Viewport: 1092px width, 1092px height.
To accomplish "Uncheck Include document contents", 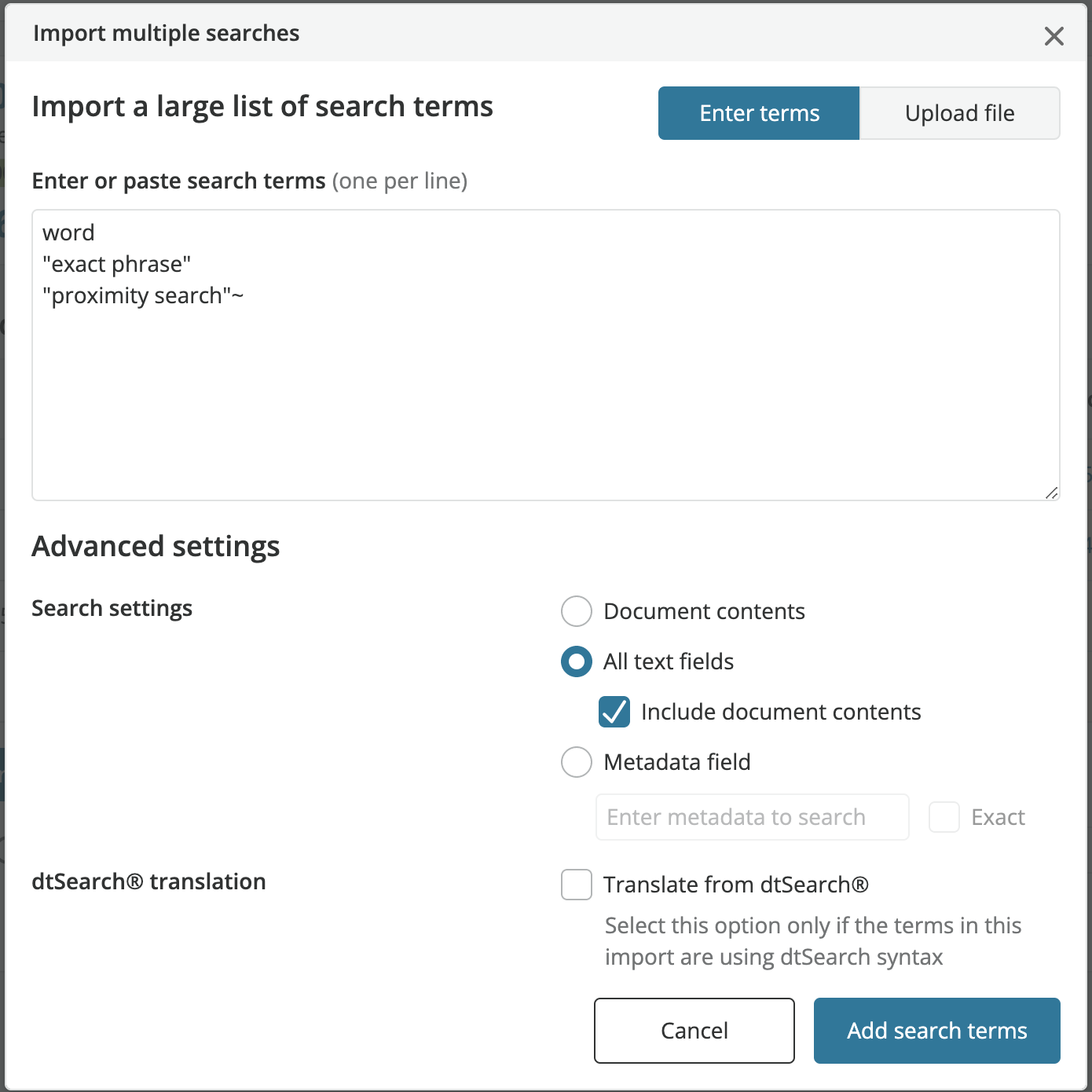I will pos(614,712).
